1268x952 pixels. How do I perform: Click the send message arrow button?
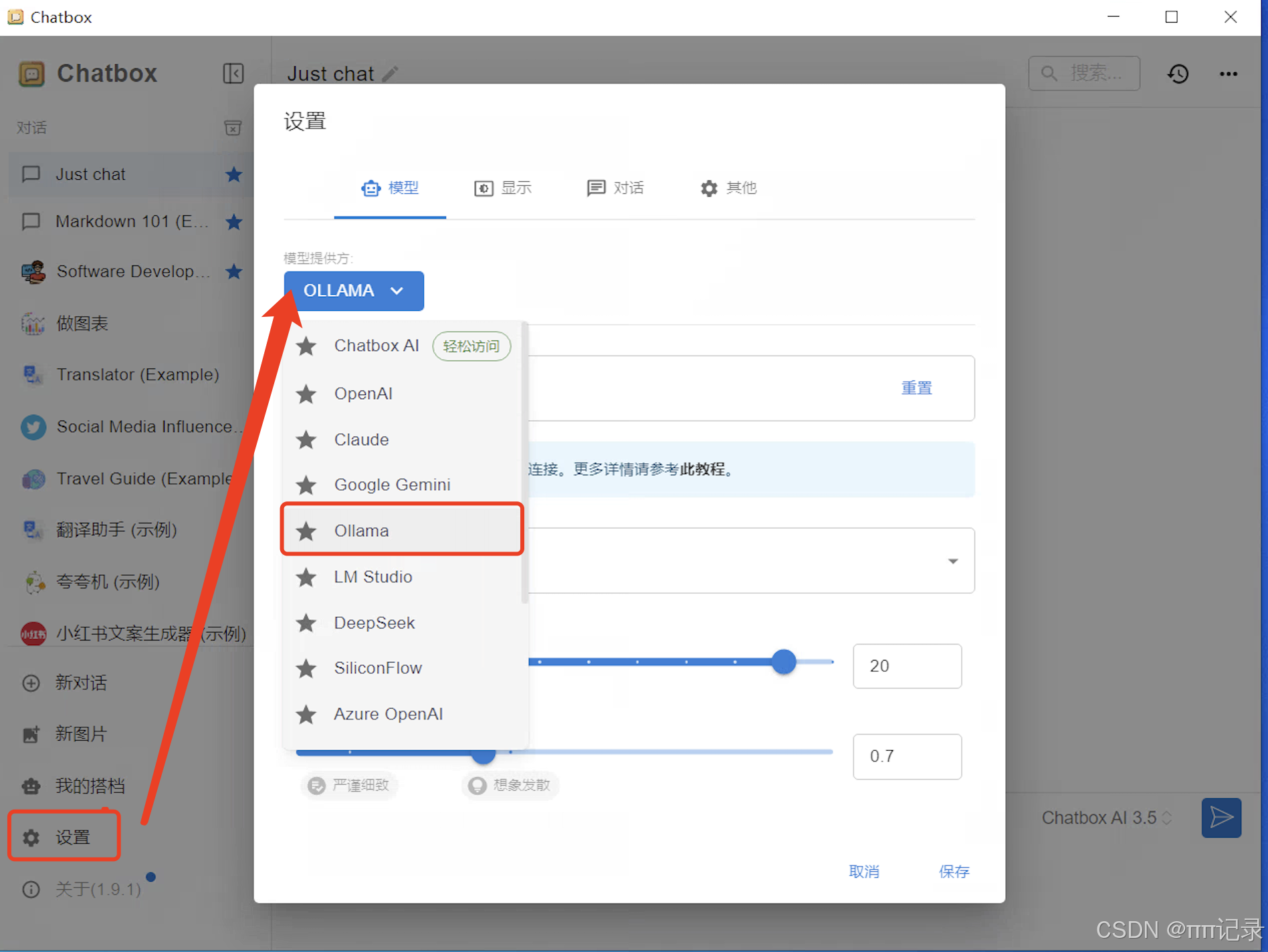tap(1221, 818)
